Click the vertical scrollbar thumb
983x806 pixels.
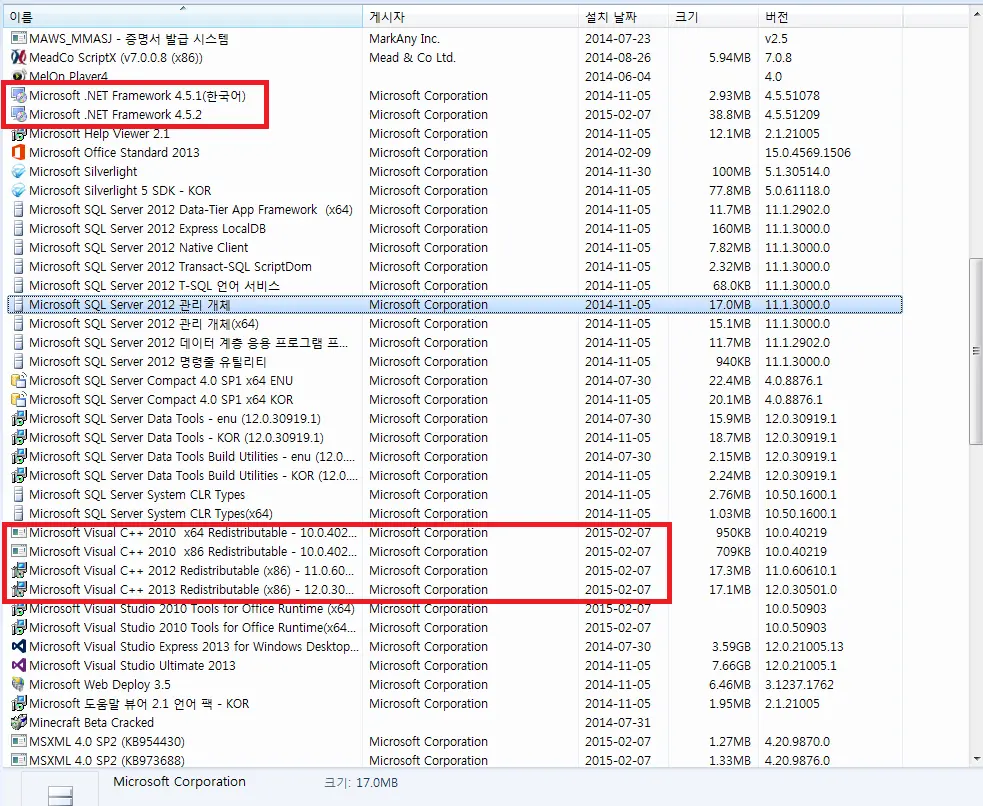click(976, 351)
